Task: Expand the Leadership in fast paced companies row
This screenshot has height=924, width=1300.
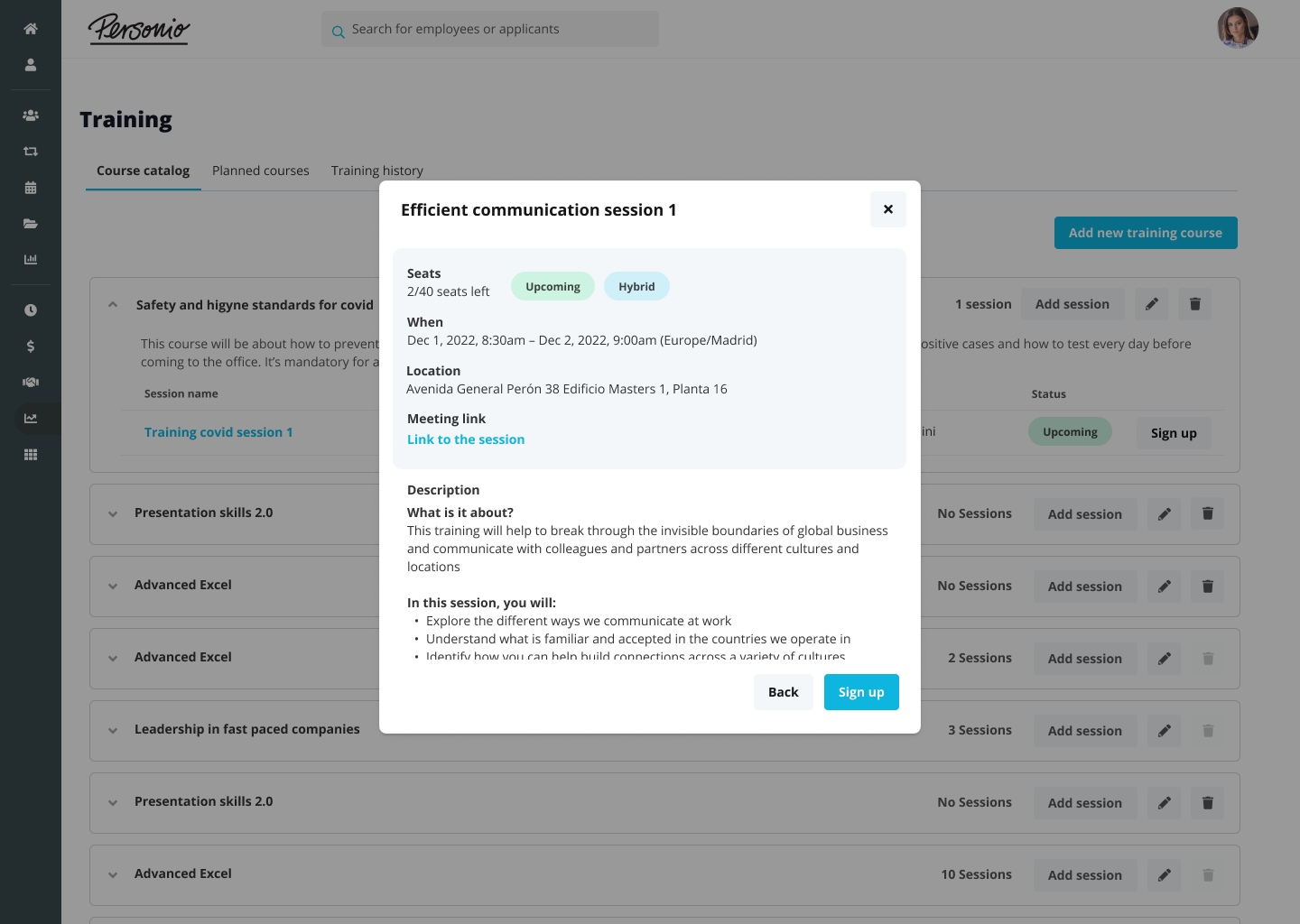Action: tap(113, 730)
